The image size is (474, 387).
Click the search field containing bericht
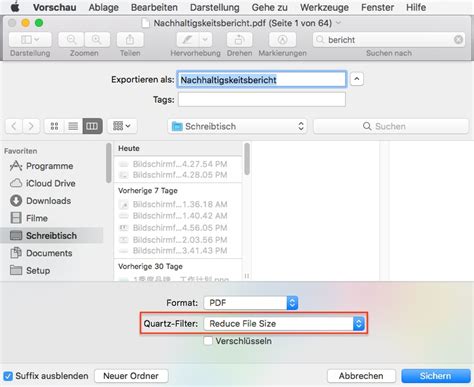click(389, 40)
